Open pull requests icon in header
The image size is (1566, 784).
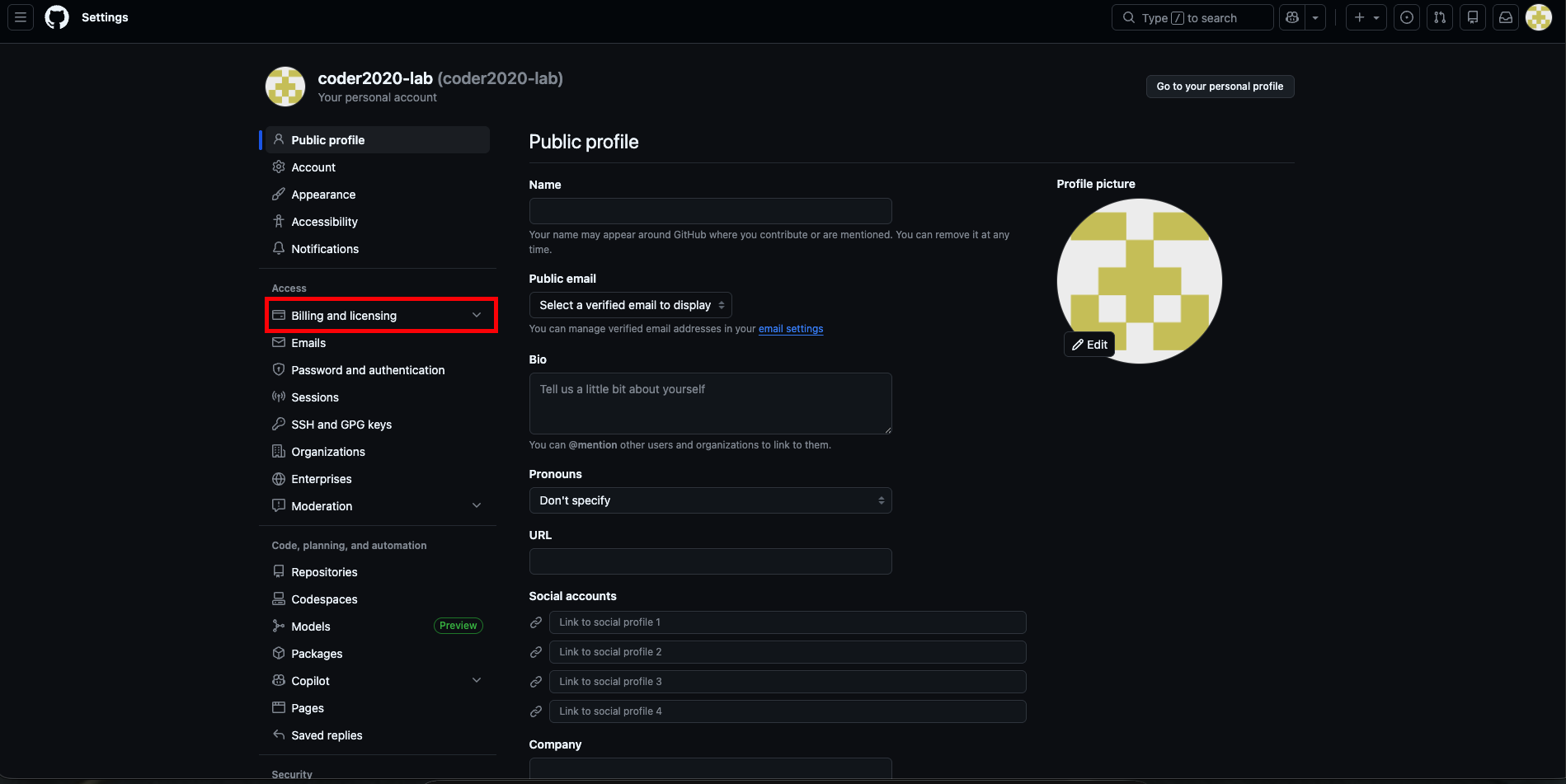coord(1440,17)
